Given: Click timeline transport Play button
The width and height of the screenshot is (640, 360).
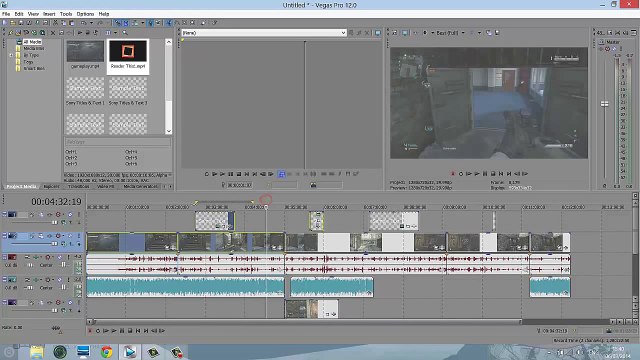Looking at the screenshot, I should [x=114, y=331].
